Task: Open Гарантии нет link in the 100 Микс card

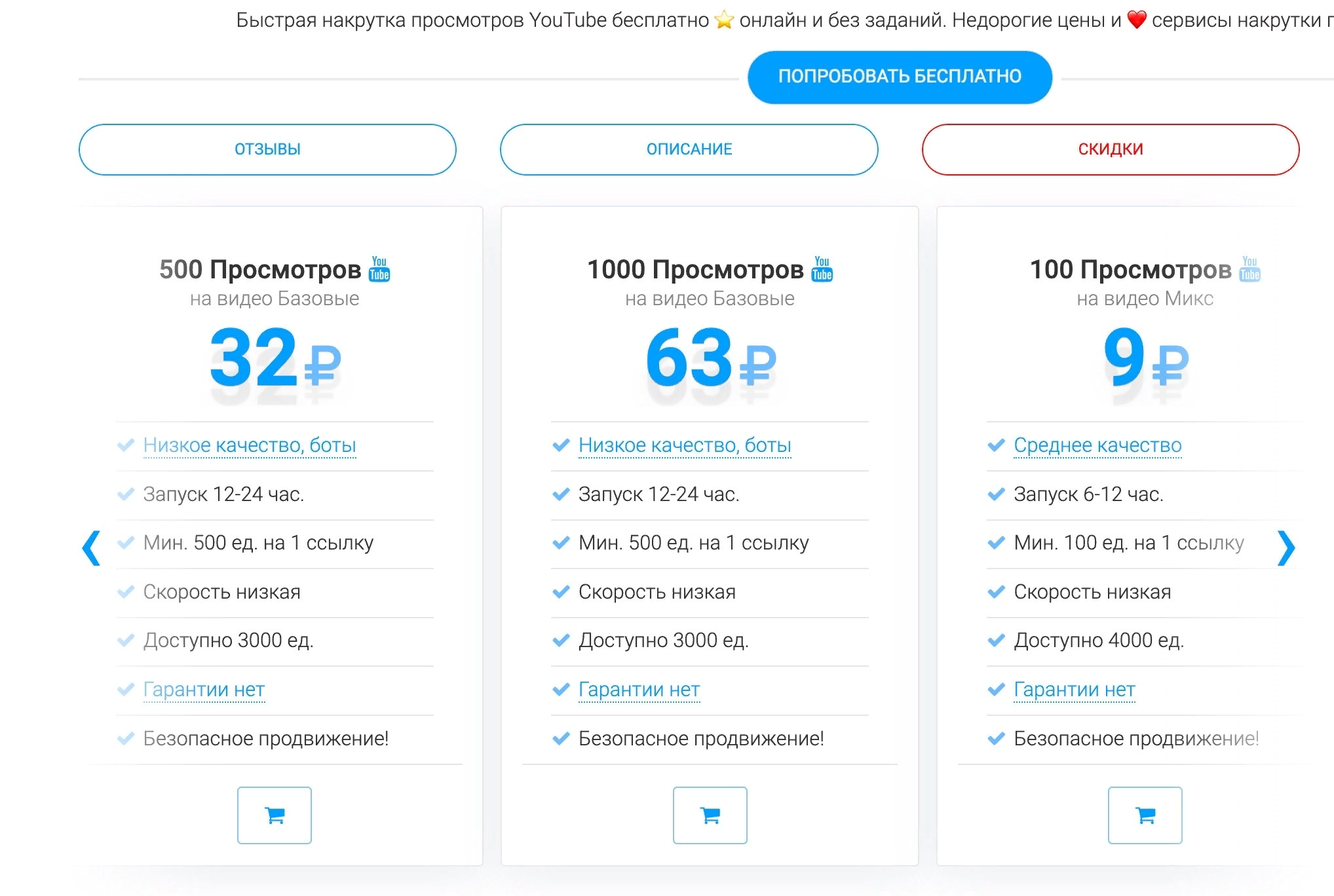Action: point(1074,690)
